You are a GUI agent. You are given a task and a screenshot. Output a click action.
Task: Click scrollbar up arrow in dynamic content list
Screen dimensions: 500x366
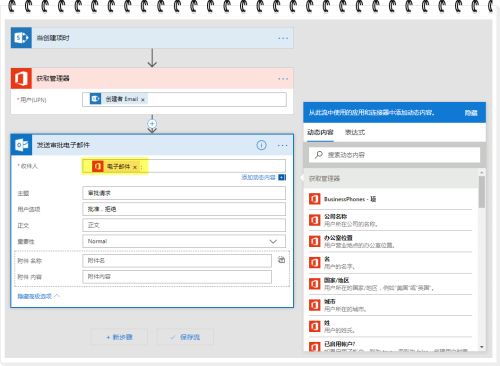(x=482, y=172)
